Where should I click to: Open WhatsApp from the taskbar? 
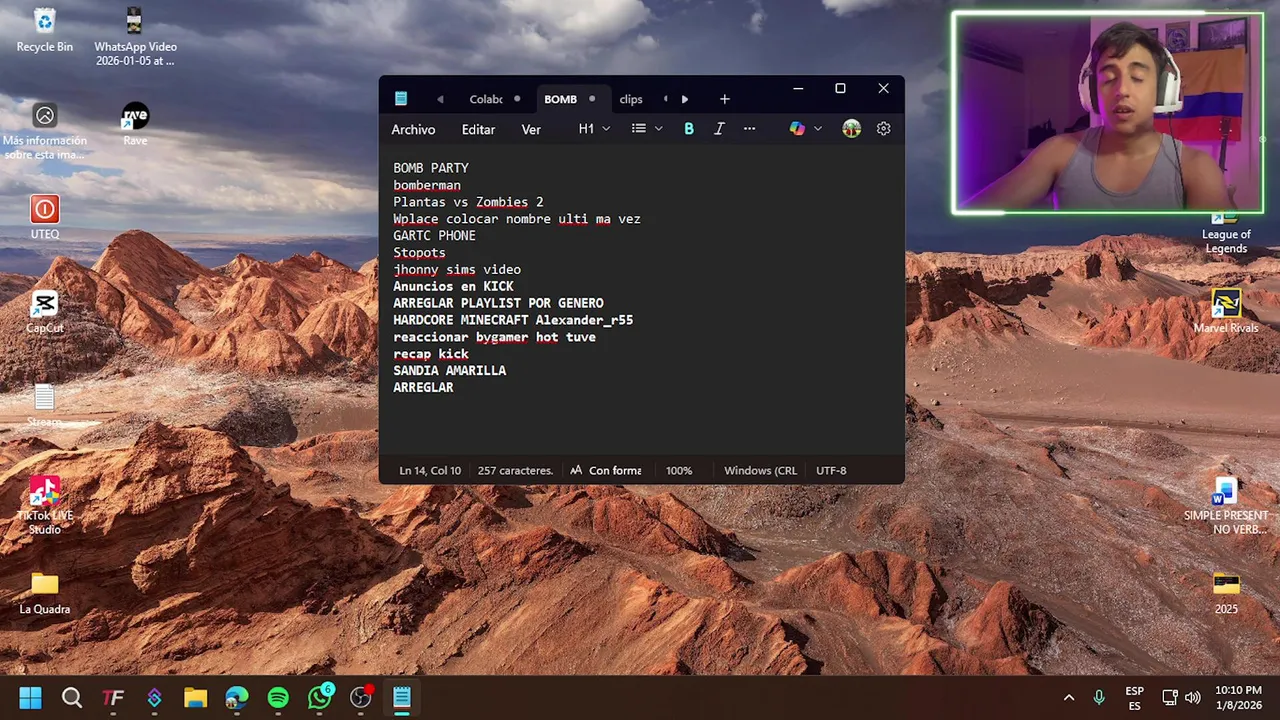pos(319,698)
